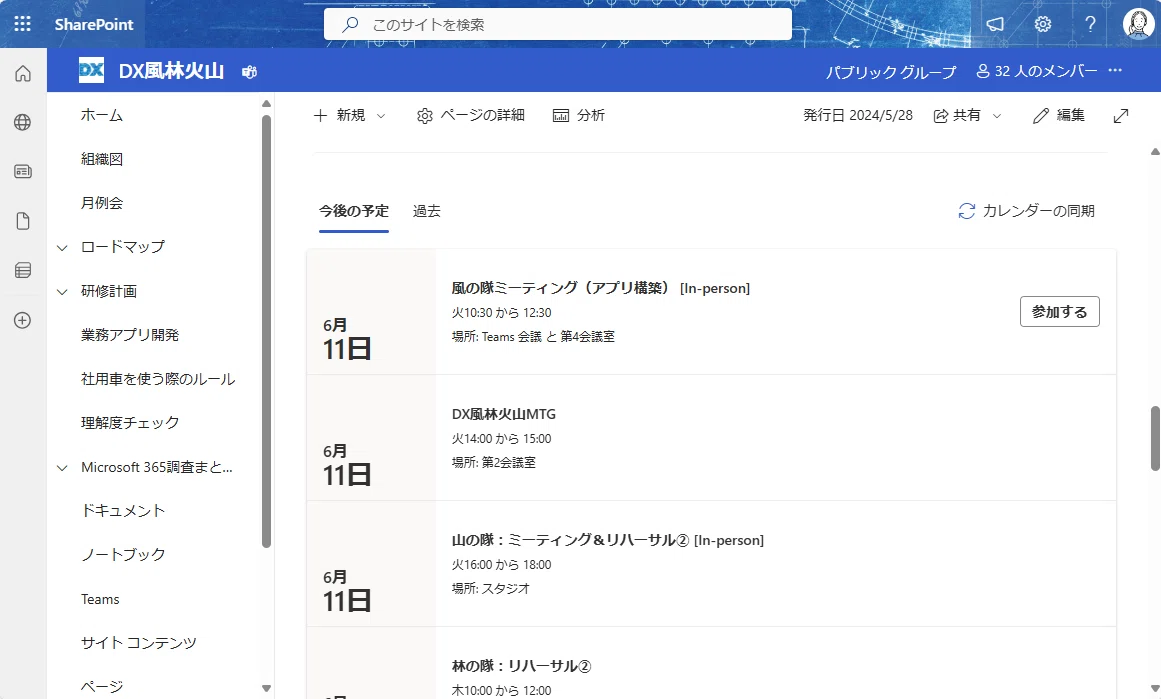Click 火10:30 から 12:30 time text
1161x699 pixels.
(501, 312)
